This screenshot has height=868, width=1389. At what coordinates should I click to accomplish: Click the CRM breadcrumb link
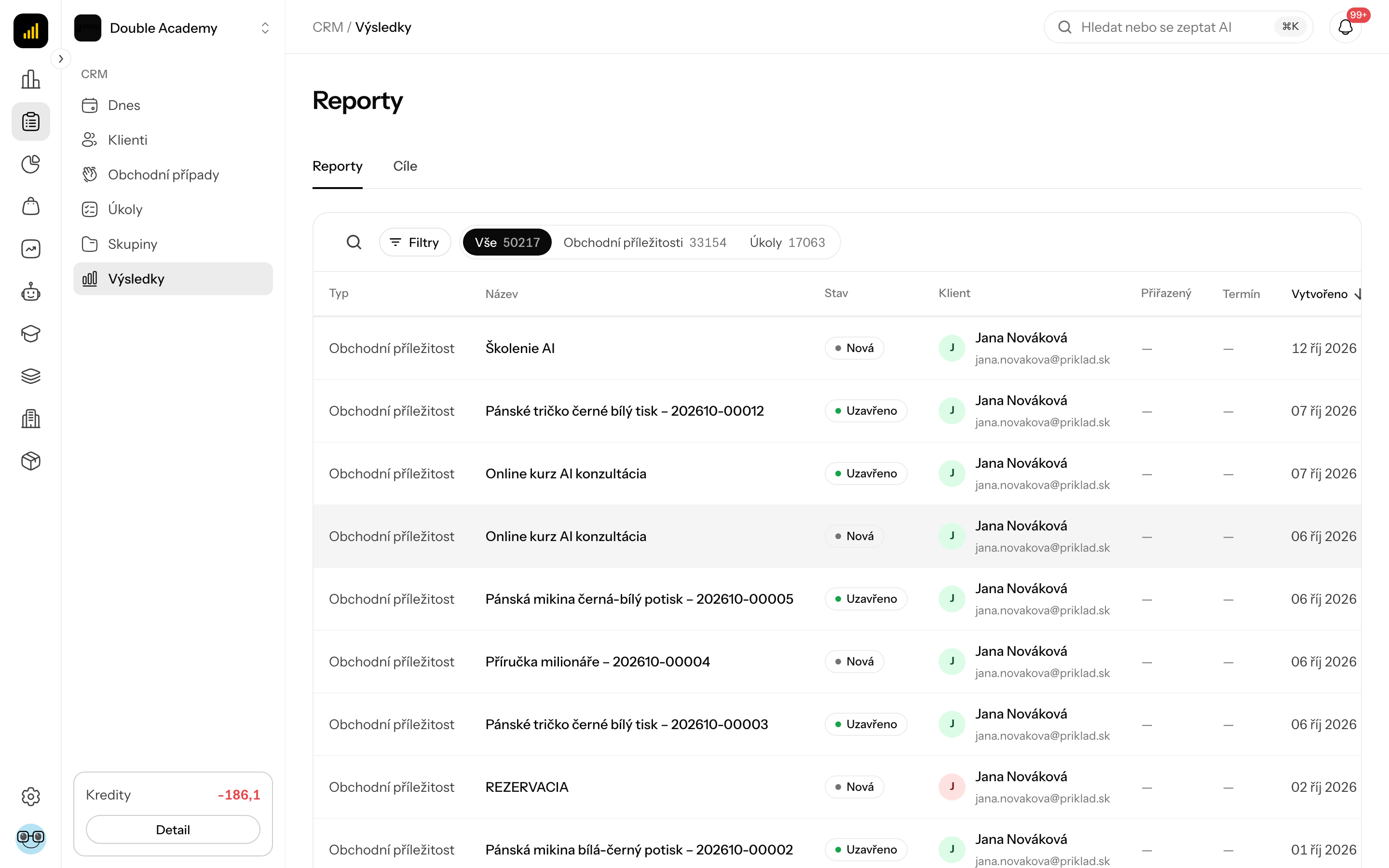[x=328, y=27]
